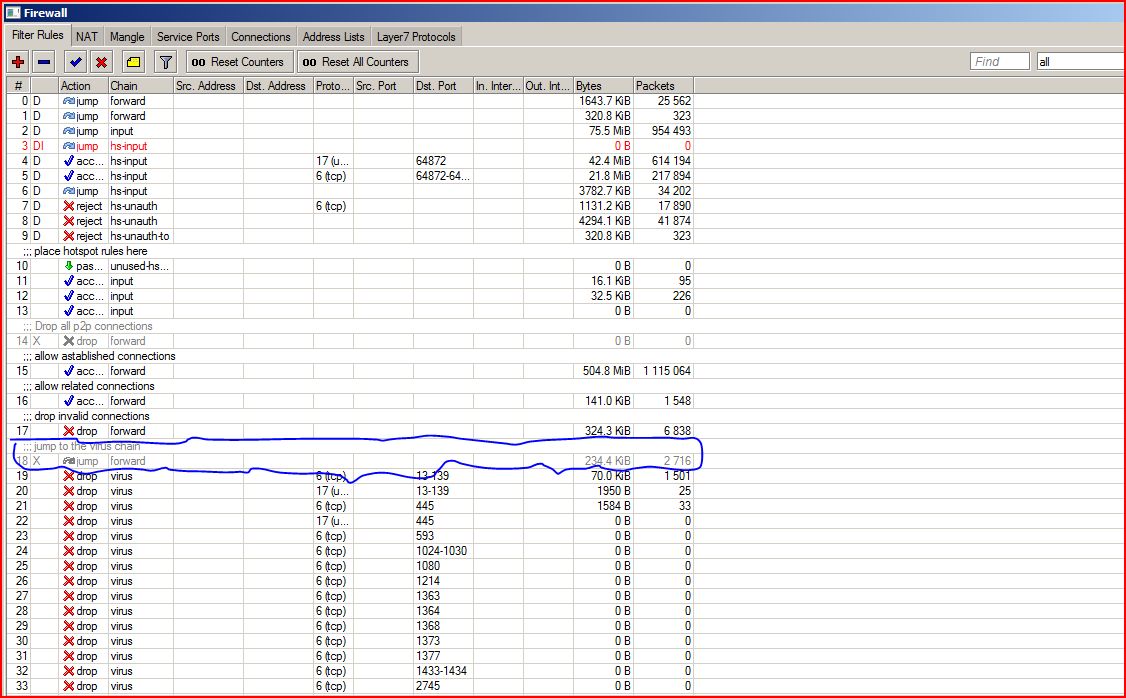Click the hs-unauth-to chain cell
This screenshot has width=1126, height=698.
click(x=140, y=236)
